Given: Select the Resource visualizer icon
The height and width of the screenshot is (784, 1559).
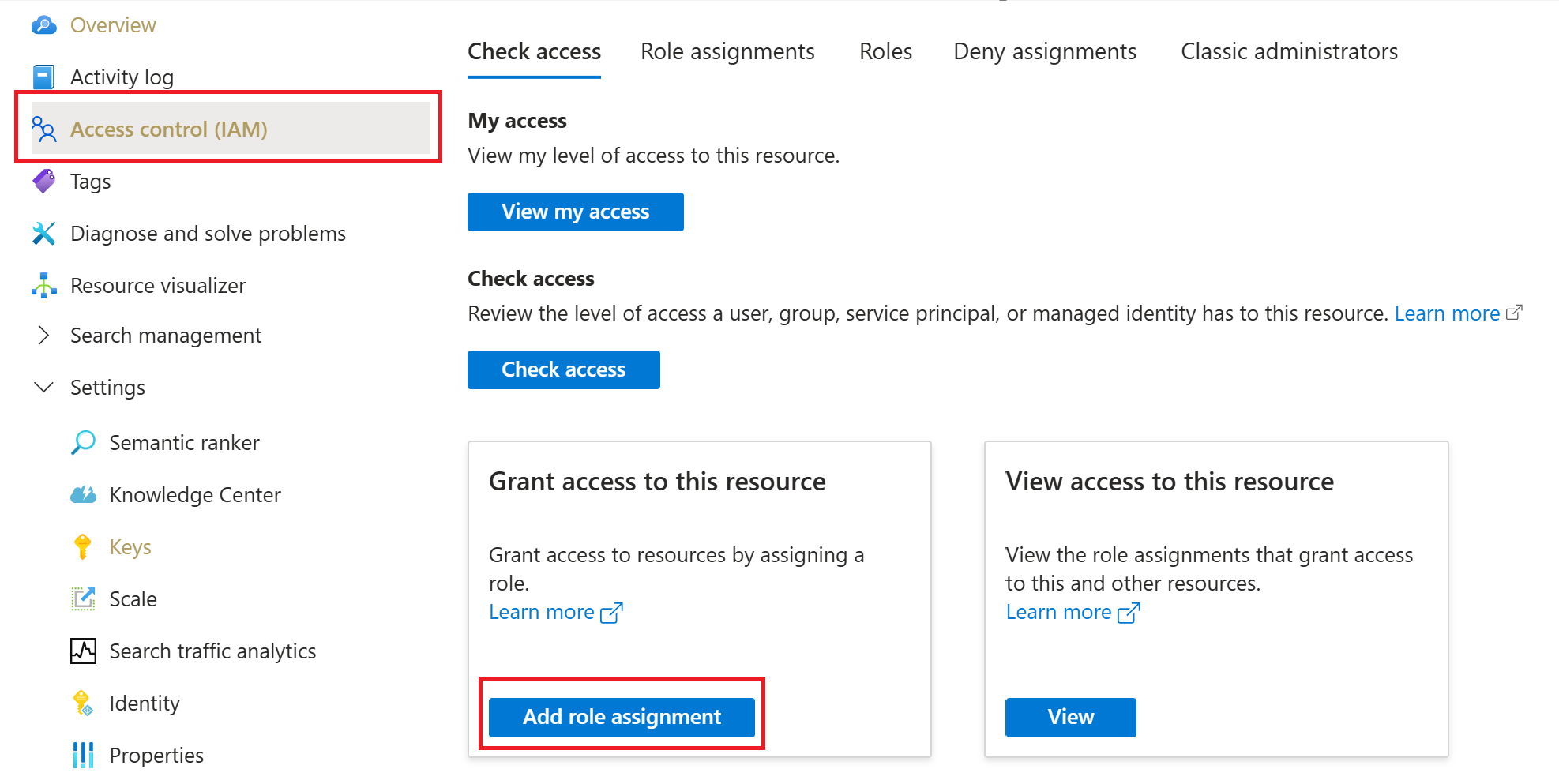Looking at the screenshot, I should coord(43,285).
